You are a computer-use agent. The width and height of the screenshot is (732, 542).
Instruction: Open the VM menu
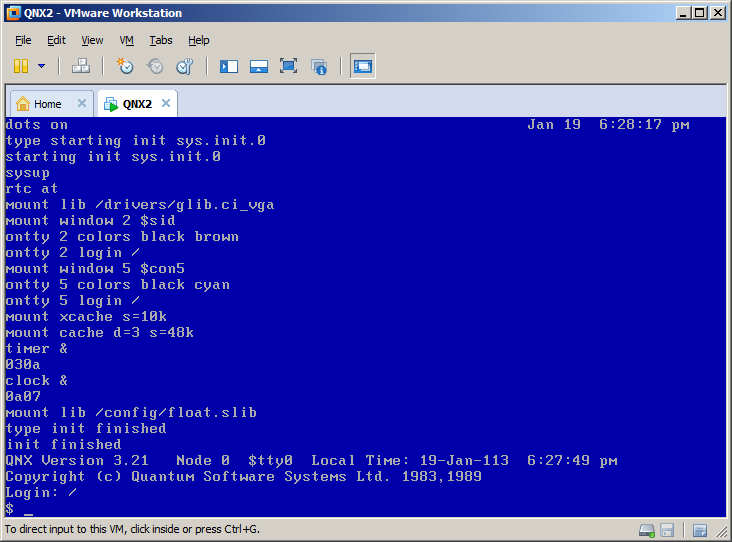click(x=126, y=40)
